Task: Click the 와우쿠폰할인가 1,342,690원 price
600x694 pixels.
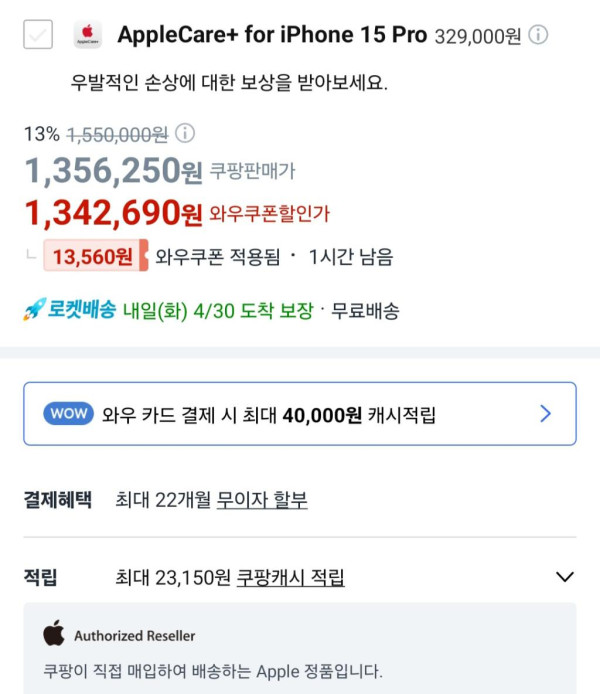Action: click(x=114, y=212)
